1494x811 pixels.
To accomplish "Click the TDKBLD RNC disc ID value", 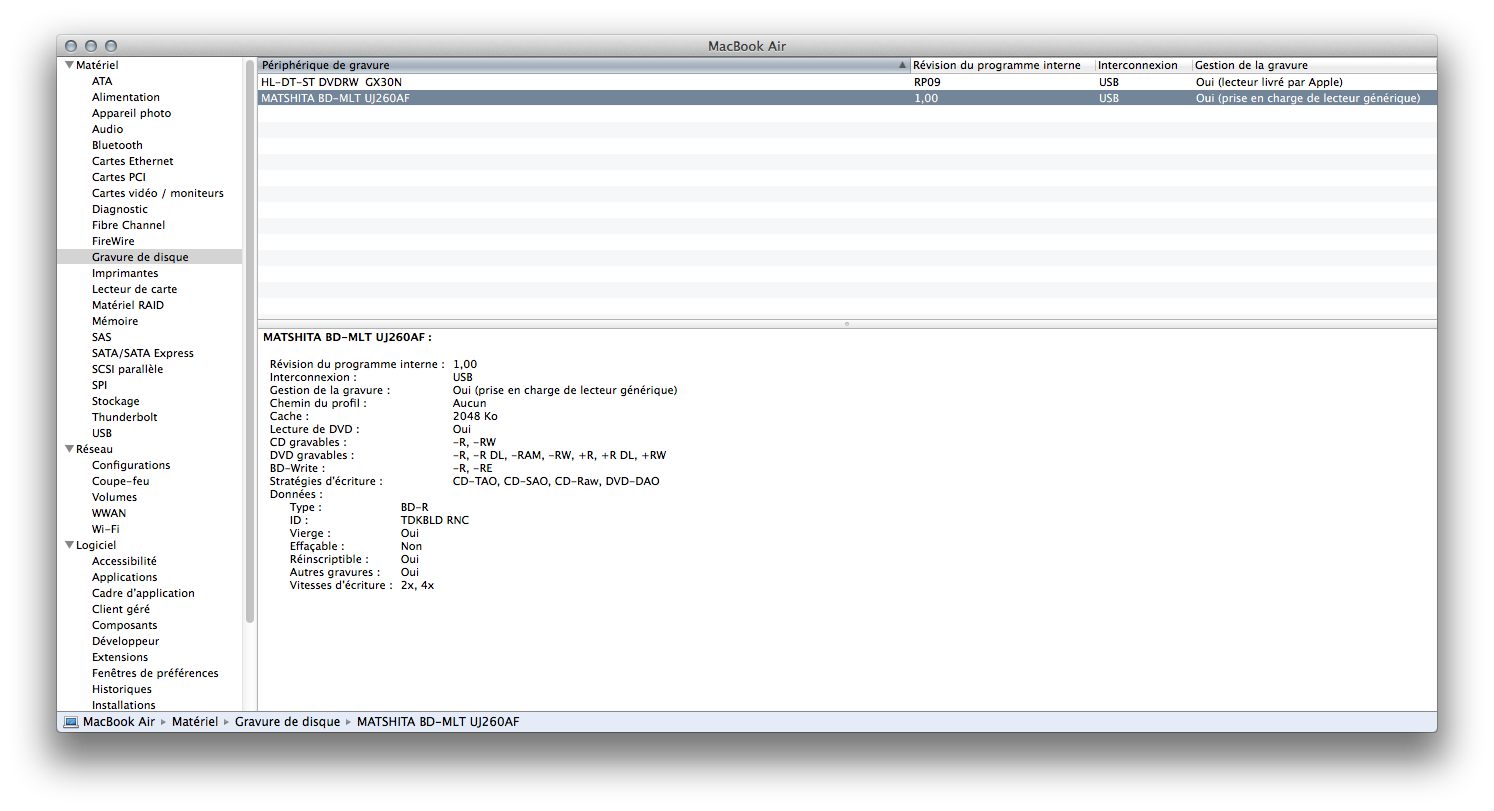I will (435, 520).
